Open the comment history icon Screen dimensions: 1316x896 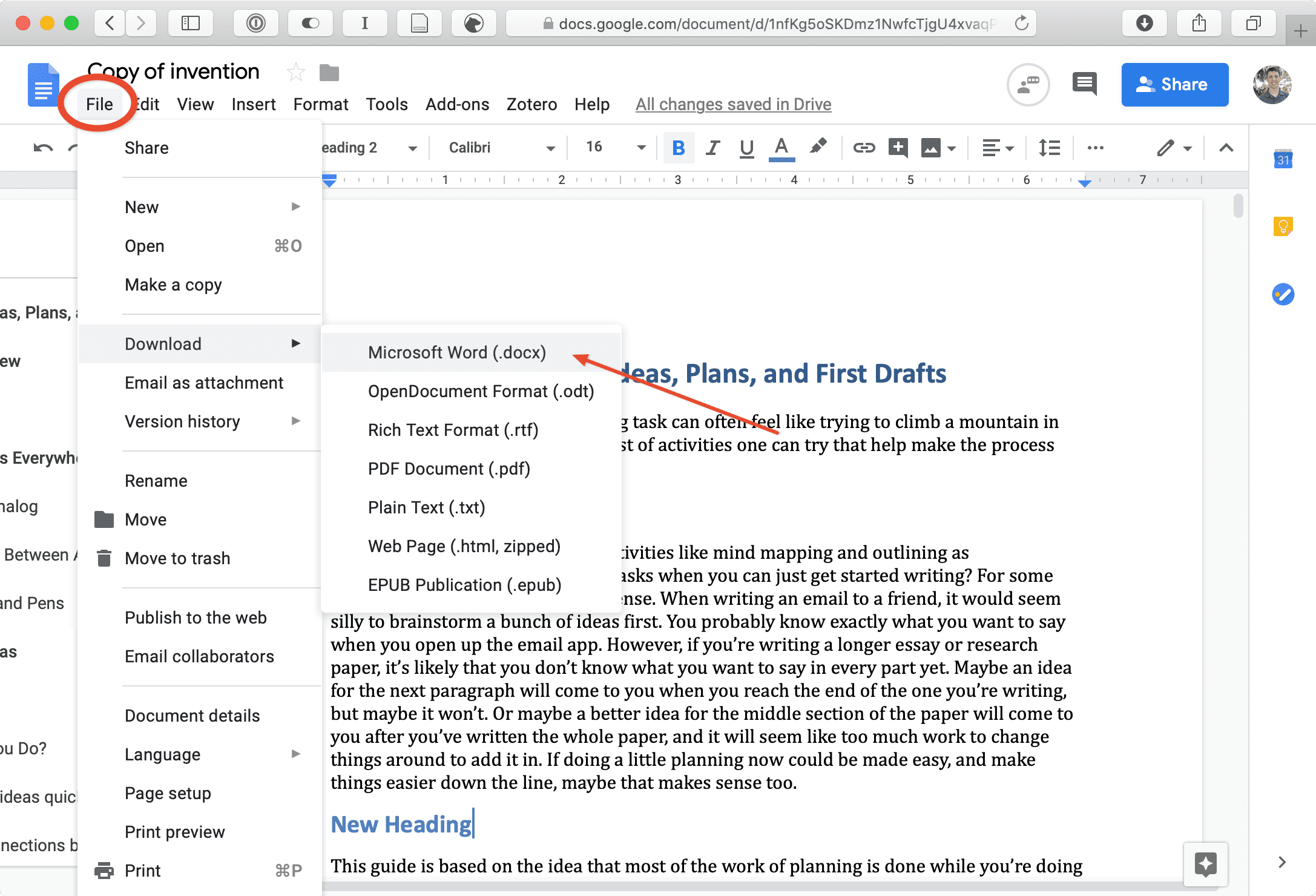[x=1084, y=84]
